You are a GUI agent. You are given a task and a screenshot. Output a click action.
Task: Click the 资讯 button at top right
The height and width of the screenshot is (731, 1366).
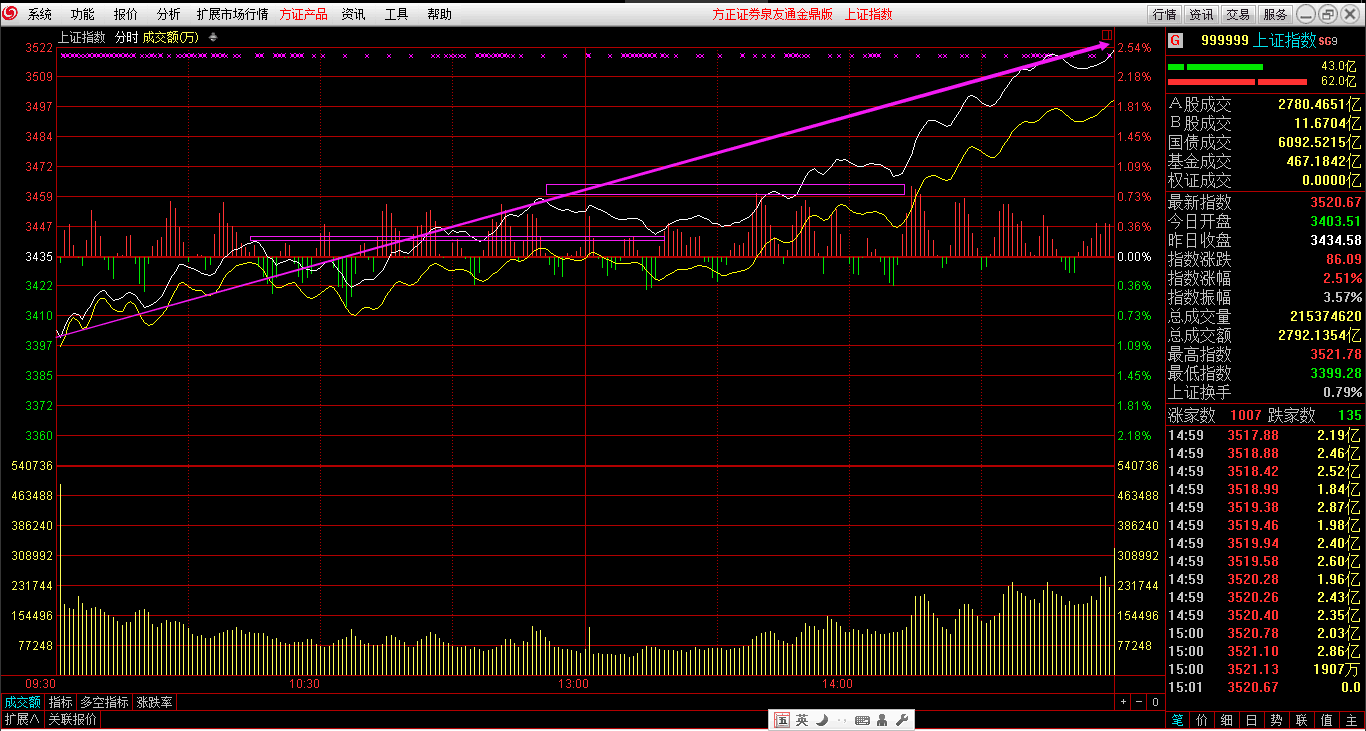pyautogui.click(x=1201, y=14)
